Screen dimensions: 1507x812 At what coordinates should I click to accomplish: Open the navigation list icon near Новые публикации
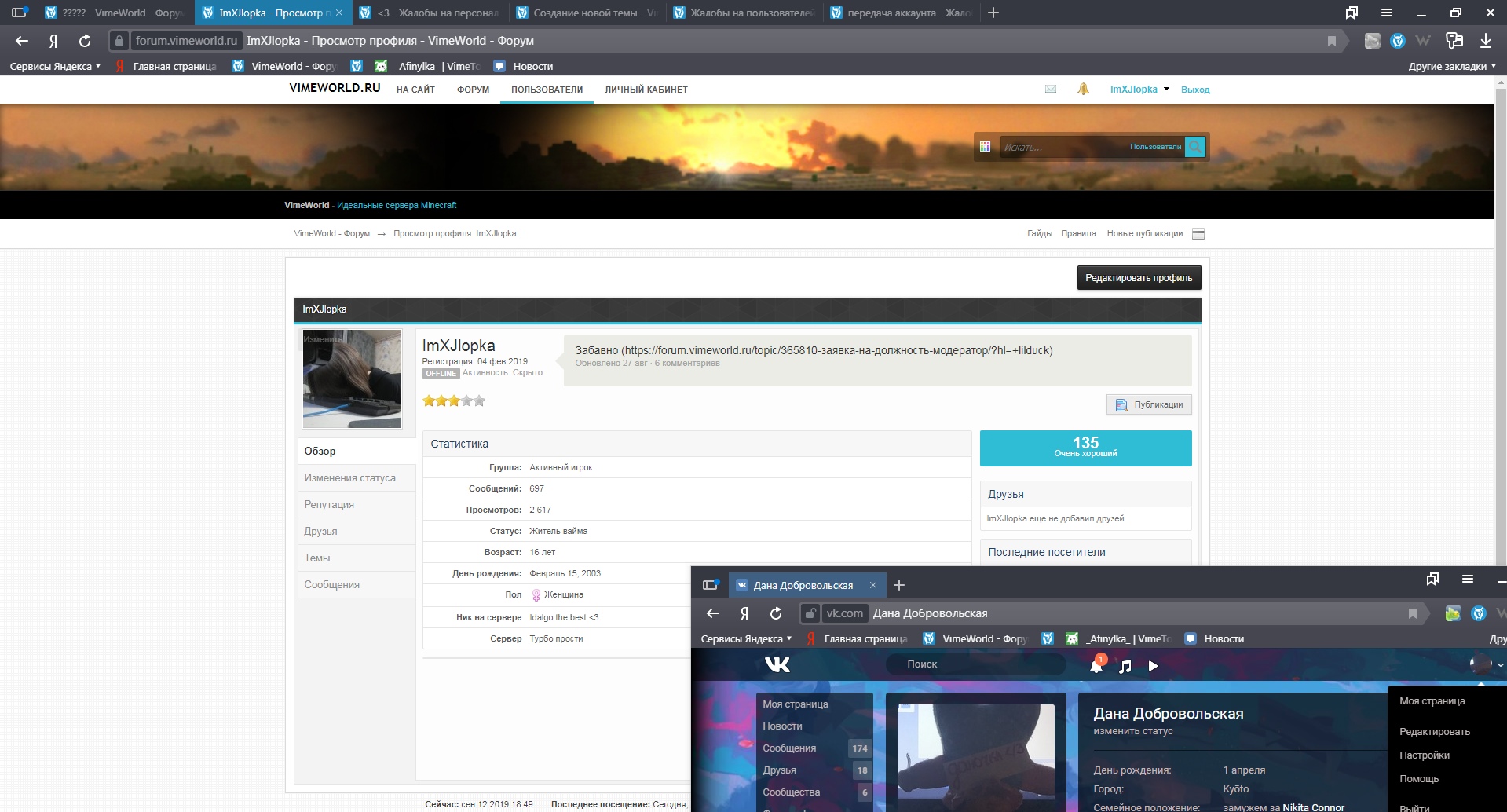click(1198, 234)
